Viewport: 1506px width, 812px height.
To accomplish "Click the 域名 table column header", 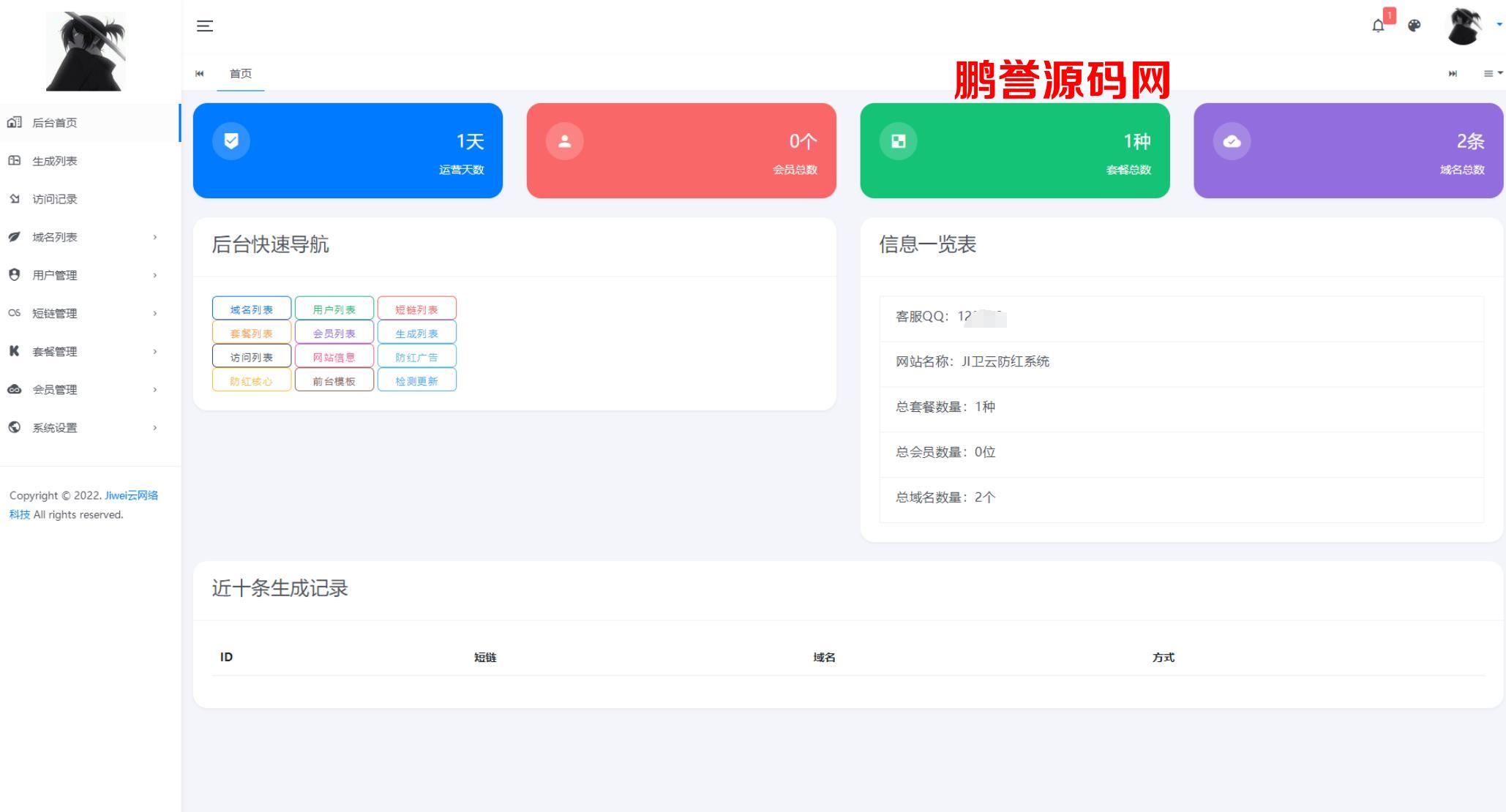I will coord(824,657).
